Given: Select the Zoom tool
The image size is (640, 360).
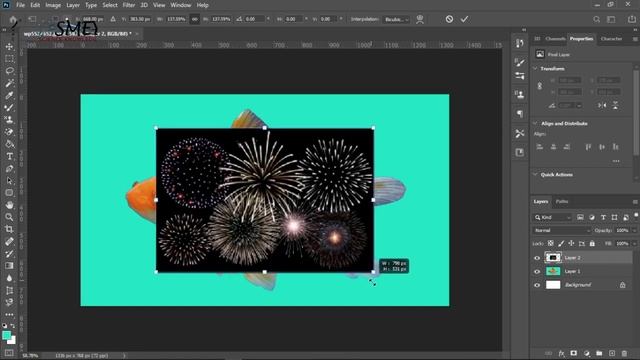Looking at the screenshot, I should pos(9,217).
